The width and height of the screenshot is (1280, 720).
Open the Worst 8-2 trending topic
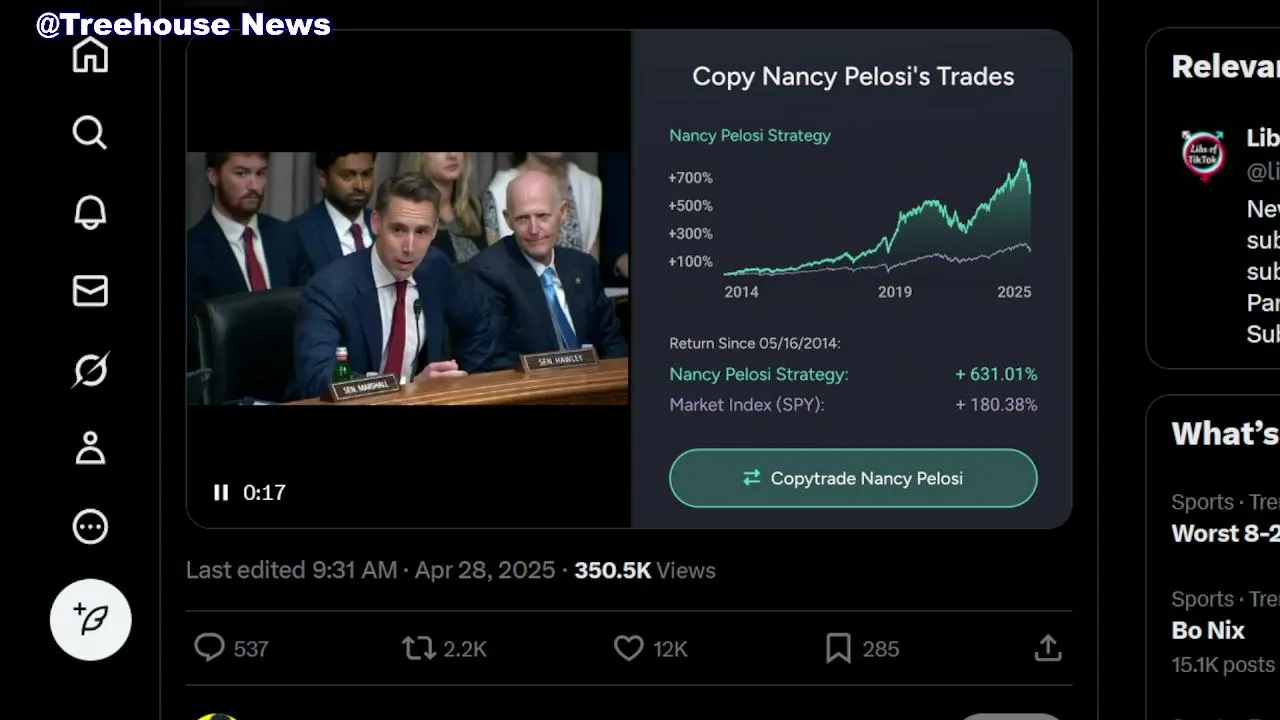coord(1225,533)
